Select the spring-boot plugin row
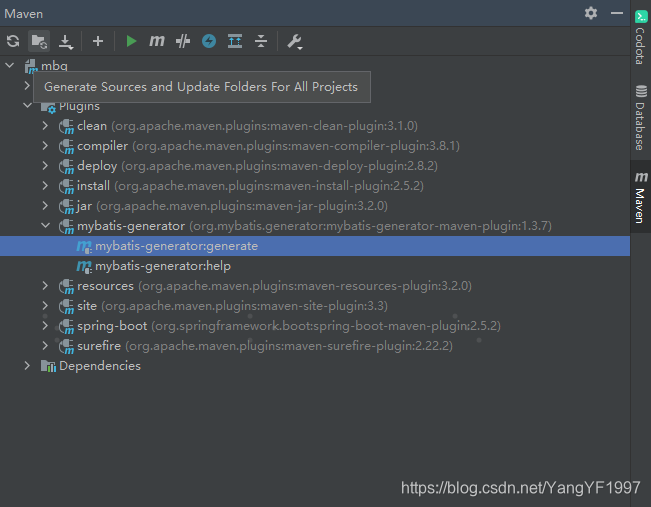This screenshot has height=507, width=651. [x=315, y=326]
